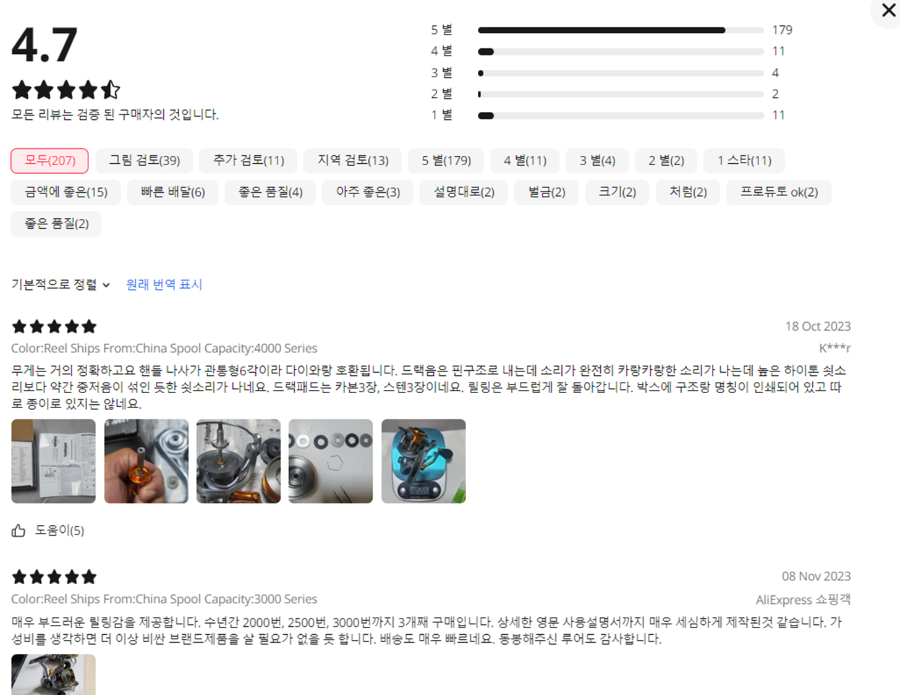Click the 도움이(5) helpful label

(60, 530)
